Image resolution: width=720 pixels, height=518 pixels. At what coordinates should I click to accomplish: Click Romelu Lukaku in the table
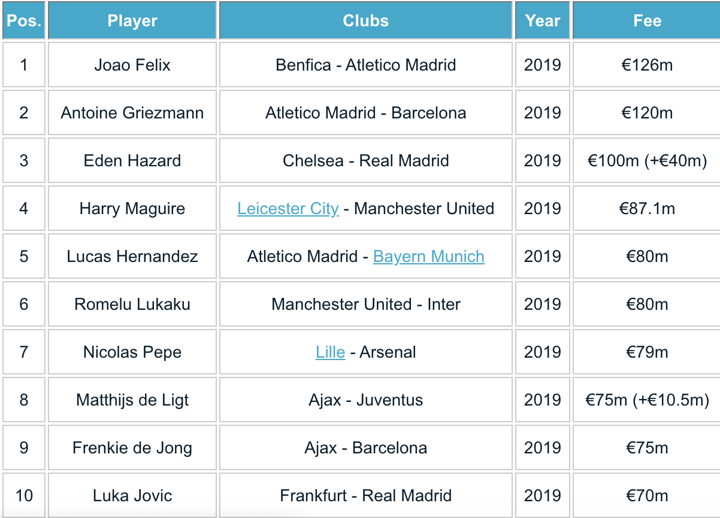132,304
